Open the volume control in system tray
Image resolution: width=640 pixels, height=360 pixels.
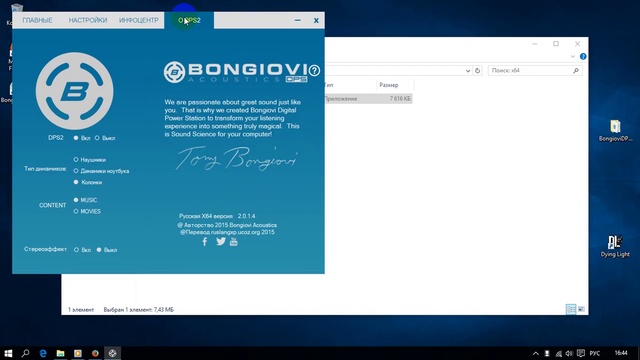(x=569, y=353)
